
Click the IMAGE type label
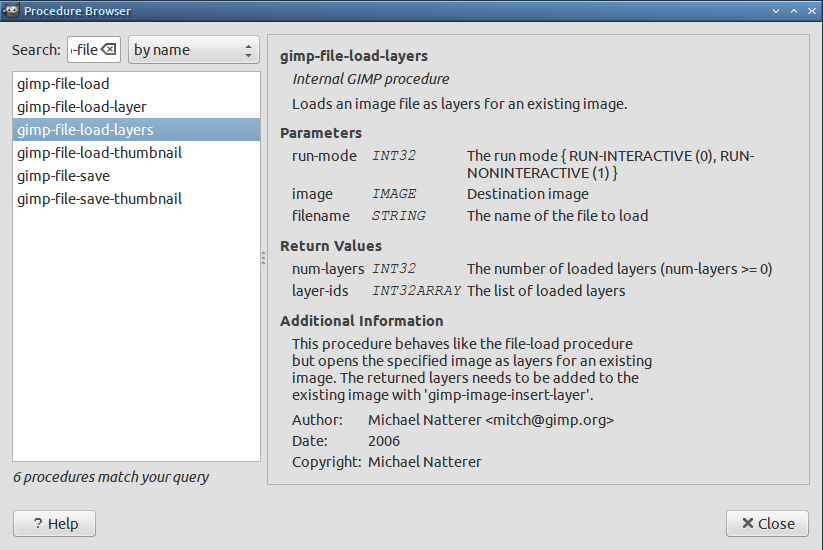click(394, 194)
